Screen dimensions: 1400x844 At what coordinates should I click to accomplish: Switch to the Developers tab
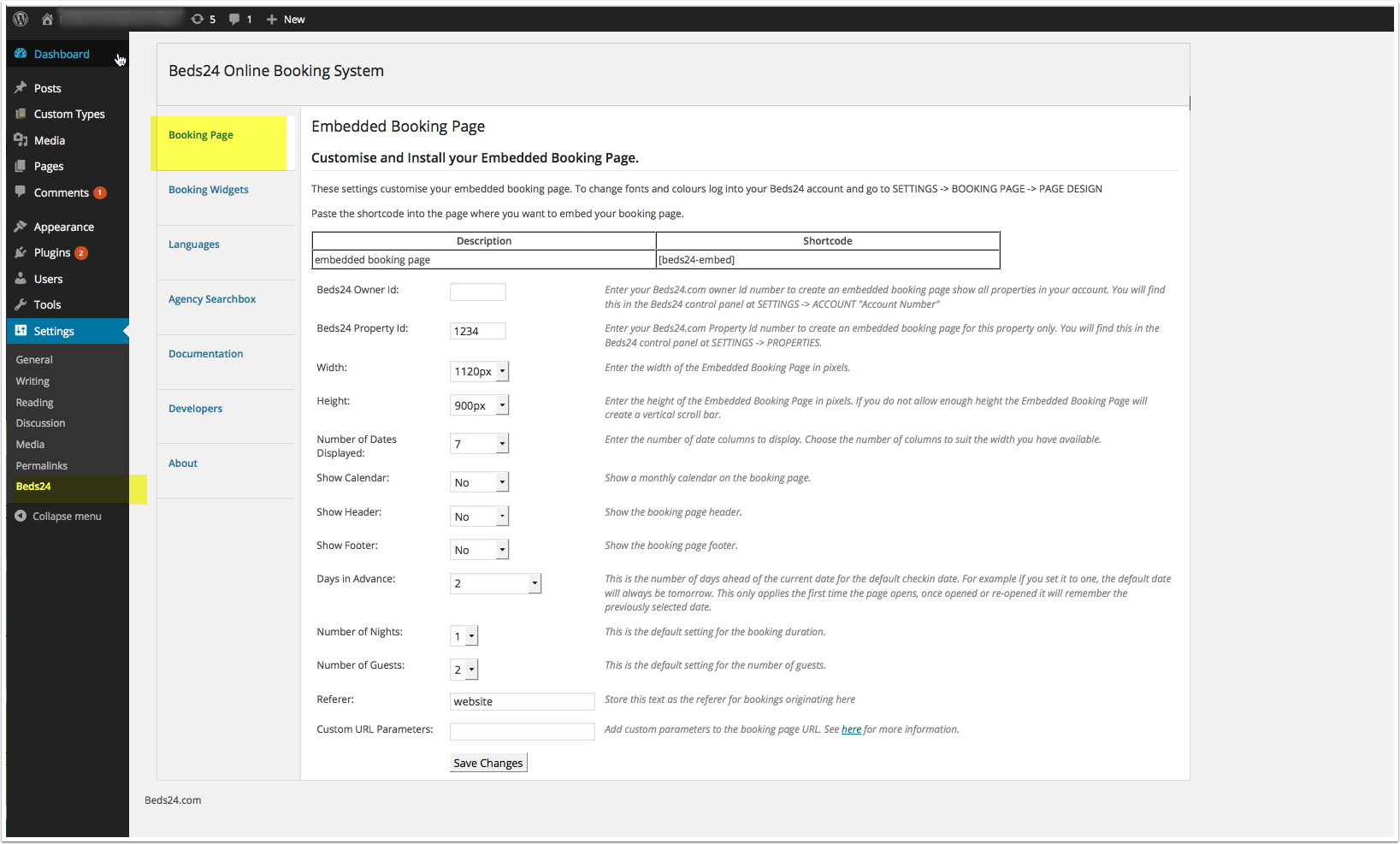(x=196, y=409)
